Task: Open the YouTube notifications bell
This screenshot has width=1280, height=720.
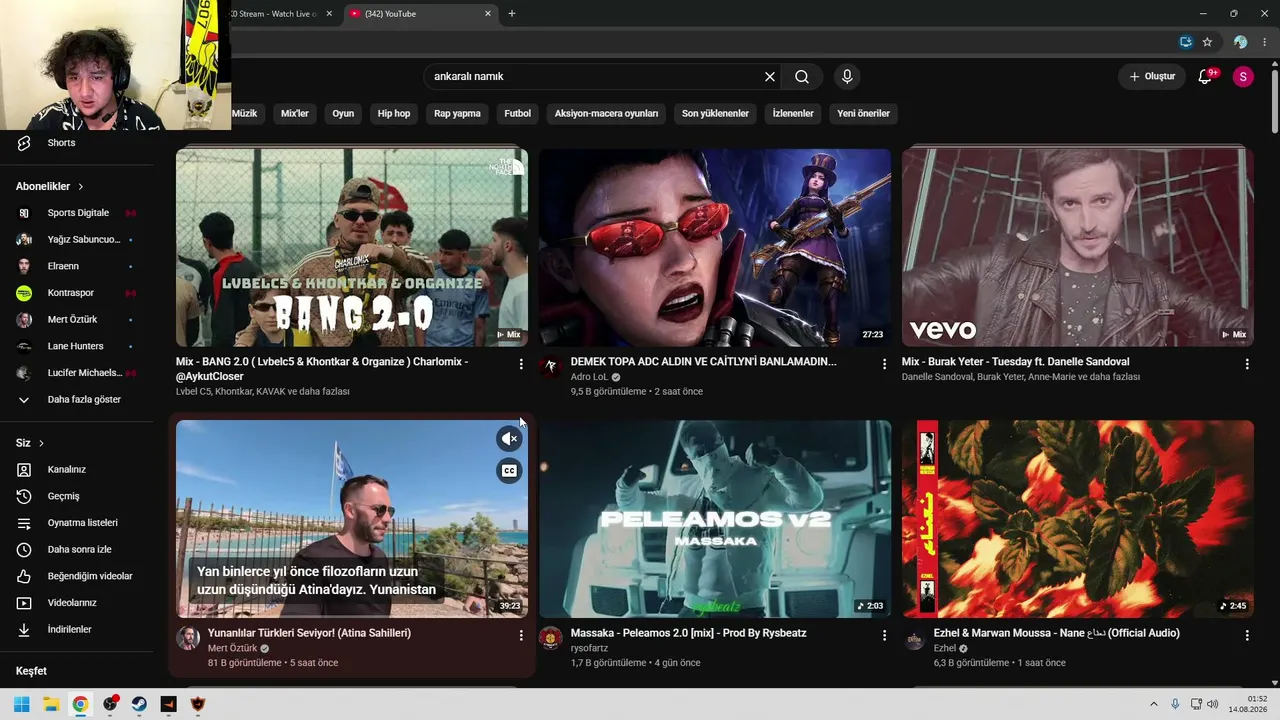Action: (1205, 77)
